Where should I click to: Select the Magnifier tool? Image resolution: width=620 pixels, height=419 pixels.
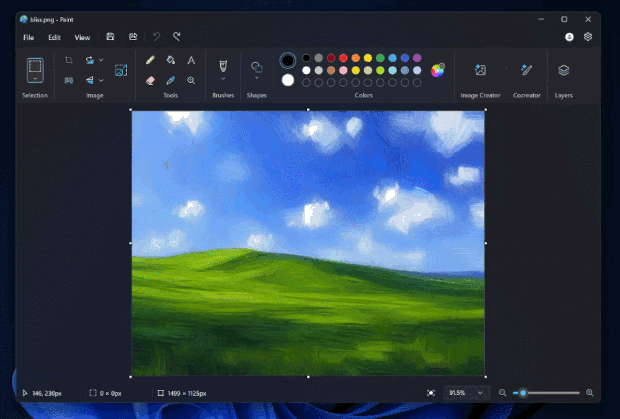pos(191,80)
